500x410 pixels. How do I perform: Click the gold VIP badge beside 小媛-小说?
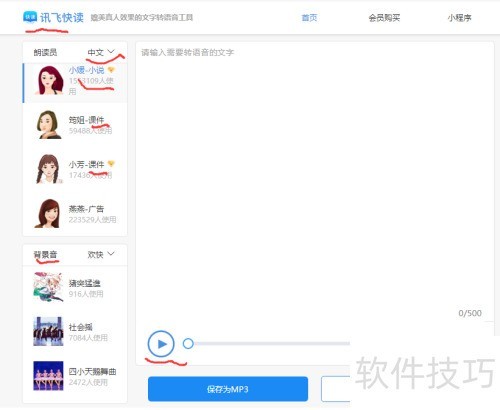click(111, 70)
